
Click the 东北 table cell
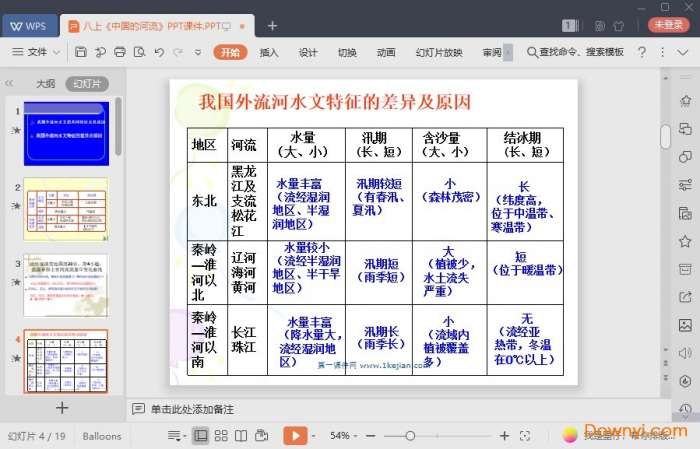coord(207,201)
